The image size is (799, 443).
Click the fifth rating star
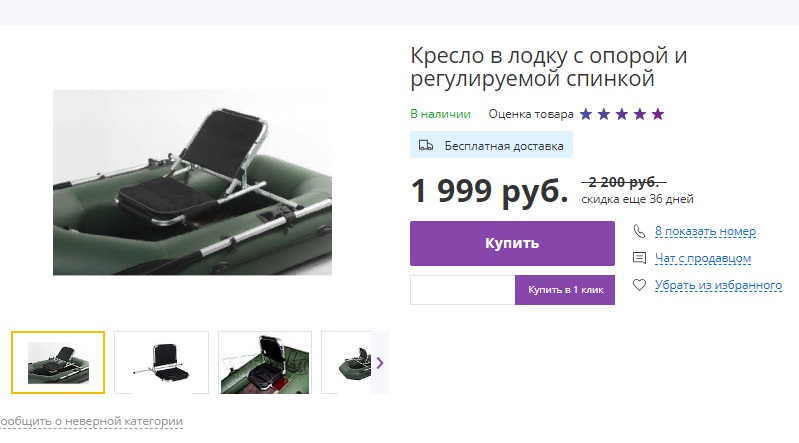point(658,114)
